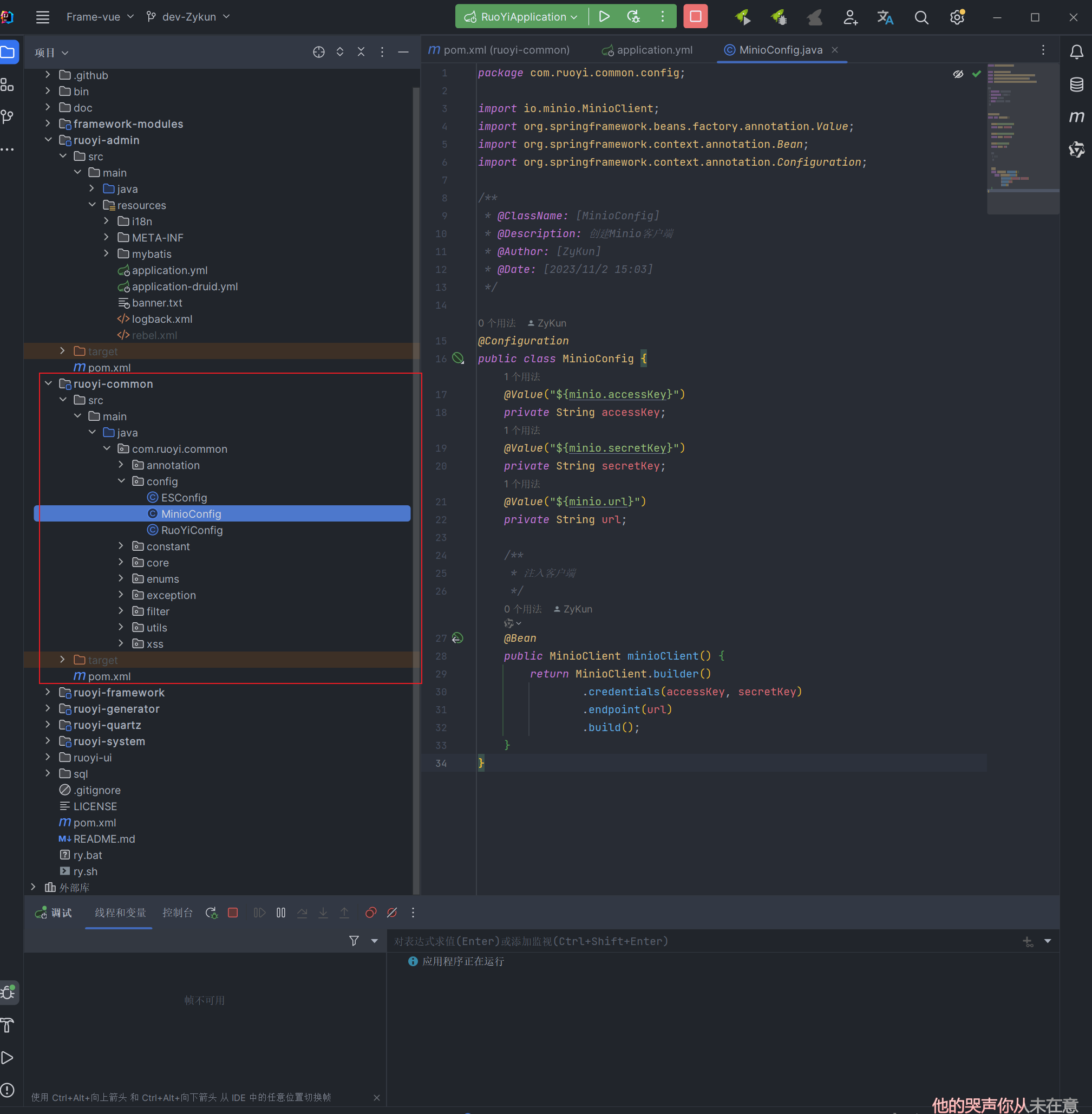
Task: Open the Run tool window
Action: coord(8,1057)
